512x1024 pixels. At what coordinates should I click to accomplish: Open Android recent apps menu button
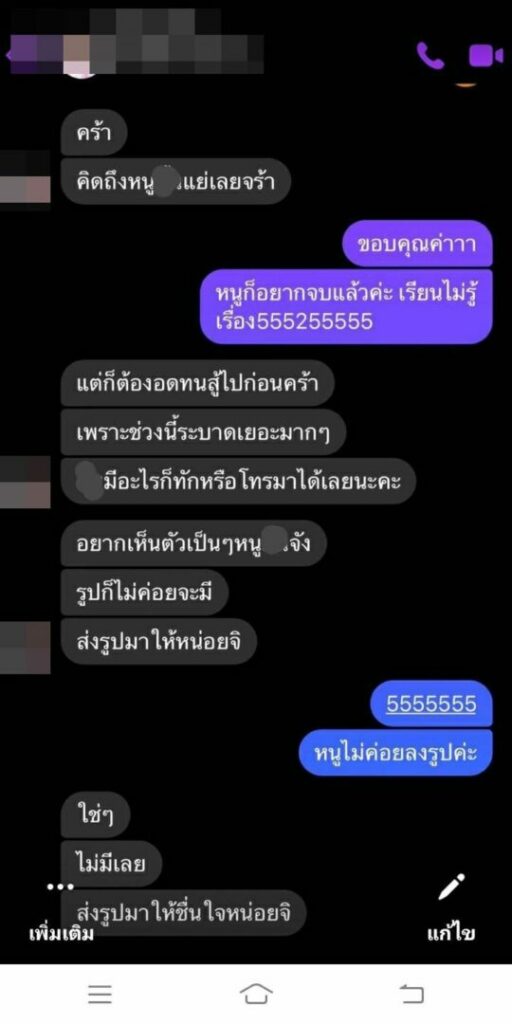pyautogui.click(x=100, y=994)
